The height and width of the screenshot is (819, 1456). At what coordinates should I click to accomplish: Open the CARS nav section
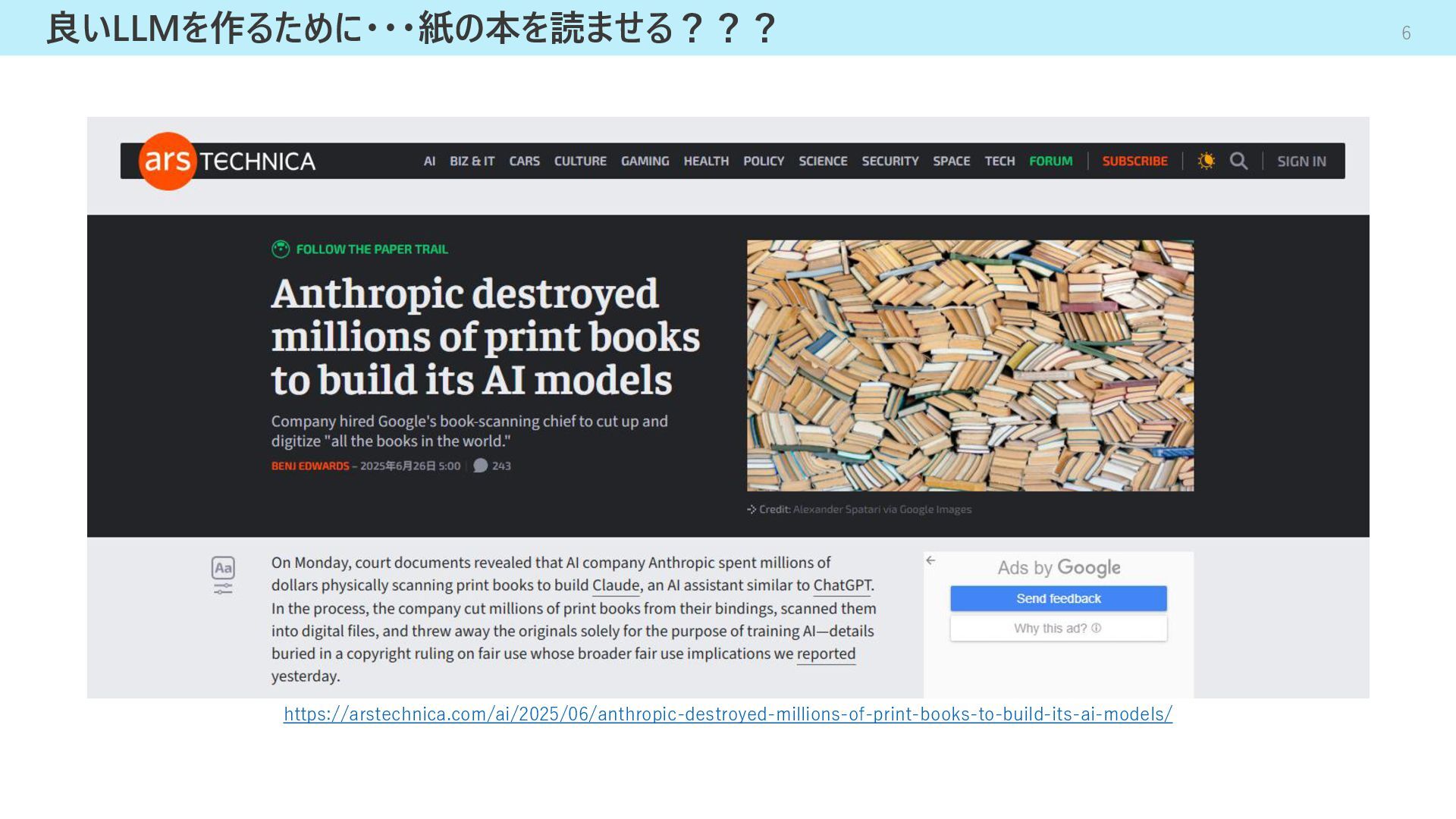tap(524, 161)
